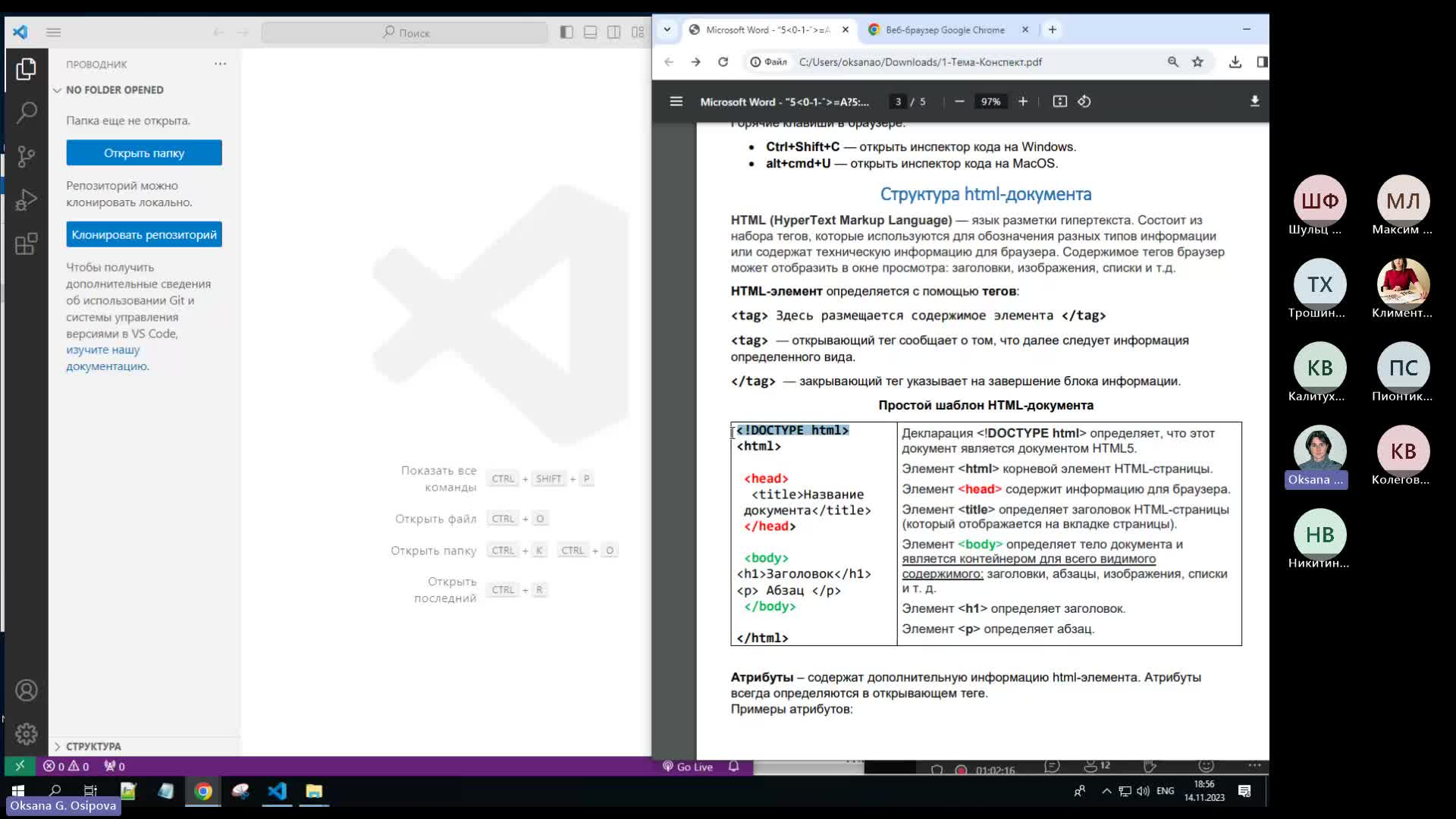Select participant tile Шульц ШФ
Screen dimensions: 1456x819
(x=1319, y=206)
